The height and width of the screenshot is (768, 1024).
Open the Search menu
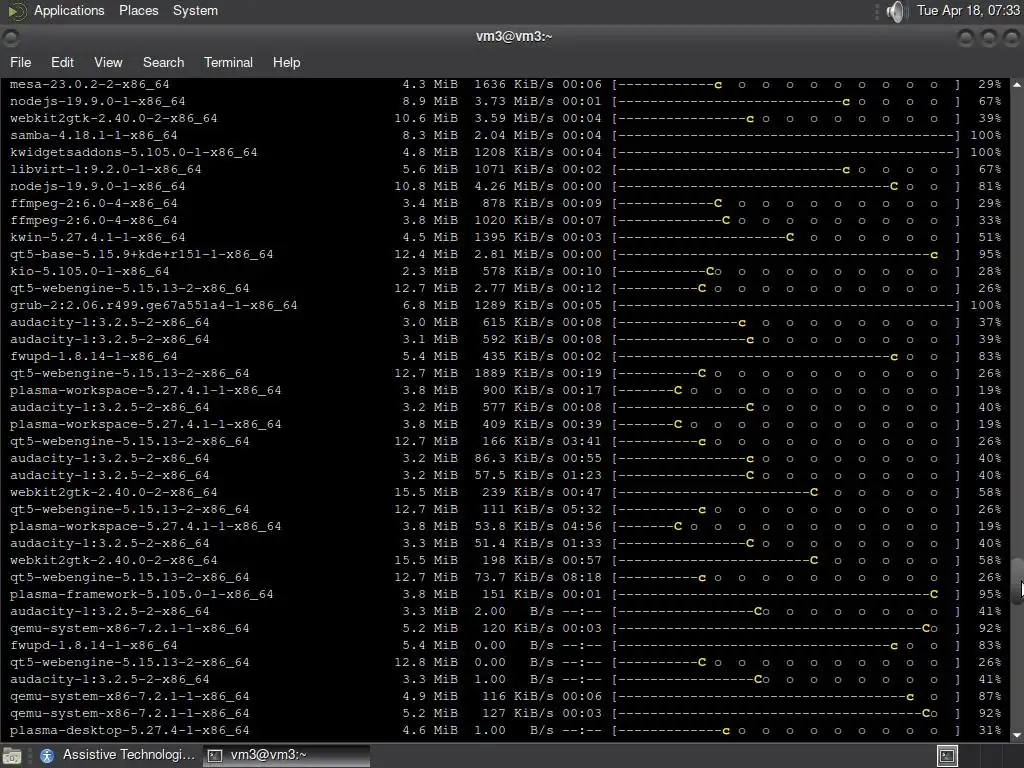tap(163, 62)
